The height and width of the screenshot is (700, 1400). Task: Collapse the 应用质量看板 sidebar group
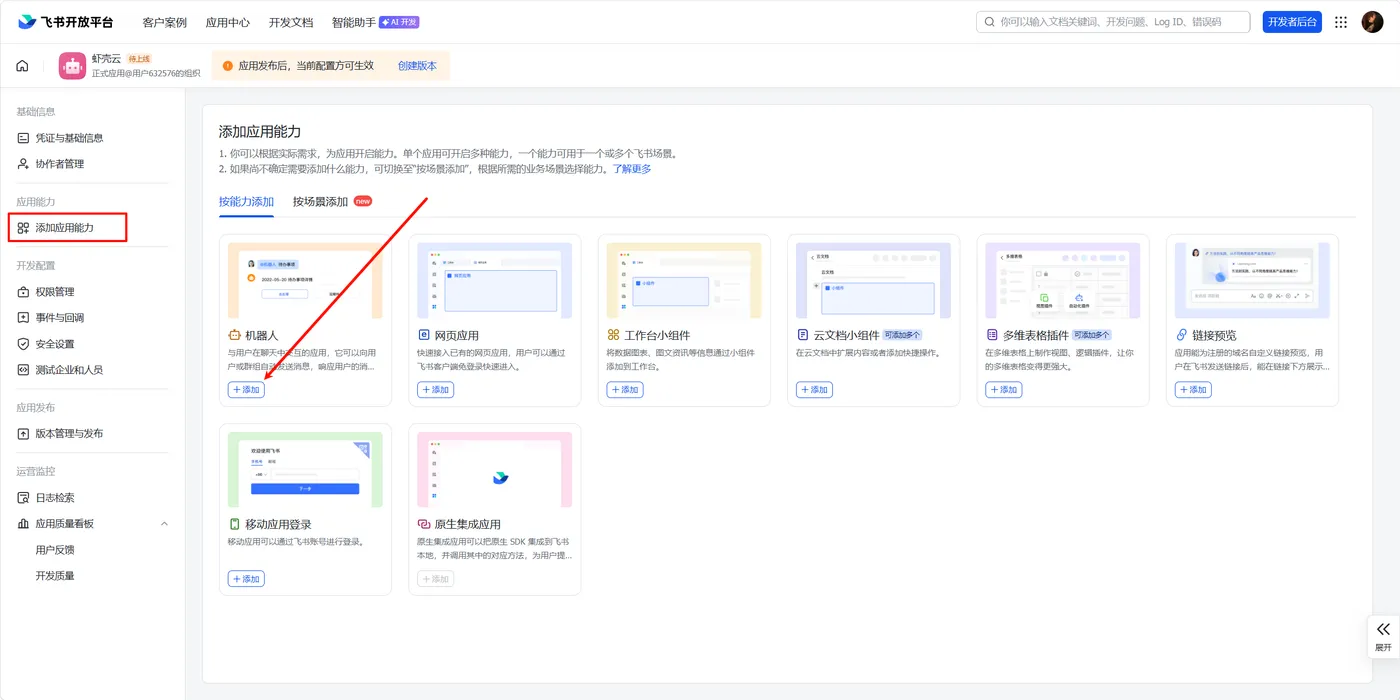[x=164, y=524]
